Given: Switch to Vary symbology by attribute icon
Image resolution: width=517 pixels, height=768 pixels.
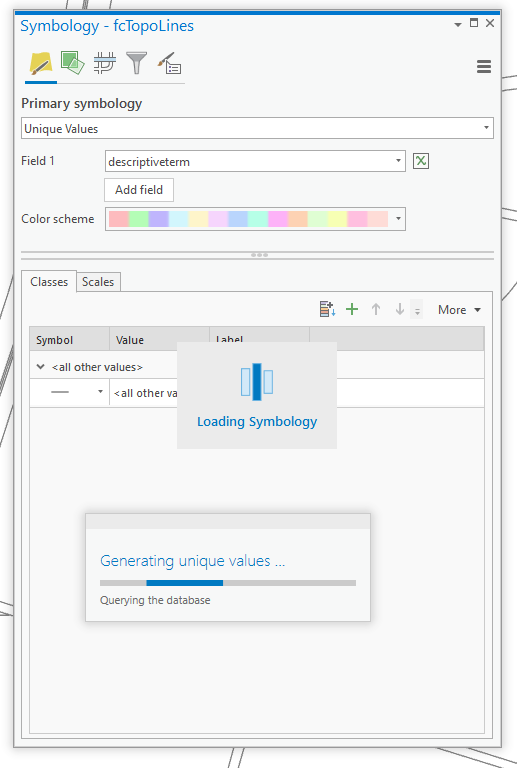Looking at the screenshot, I should tap(72, 63).
